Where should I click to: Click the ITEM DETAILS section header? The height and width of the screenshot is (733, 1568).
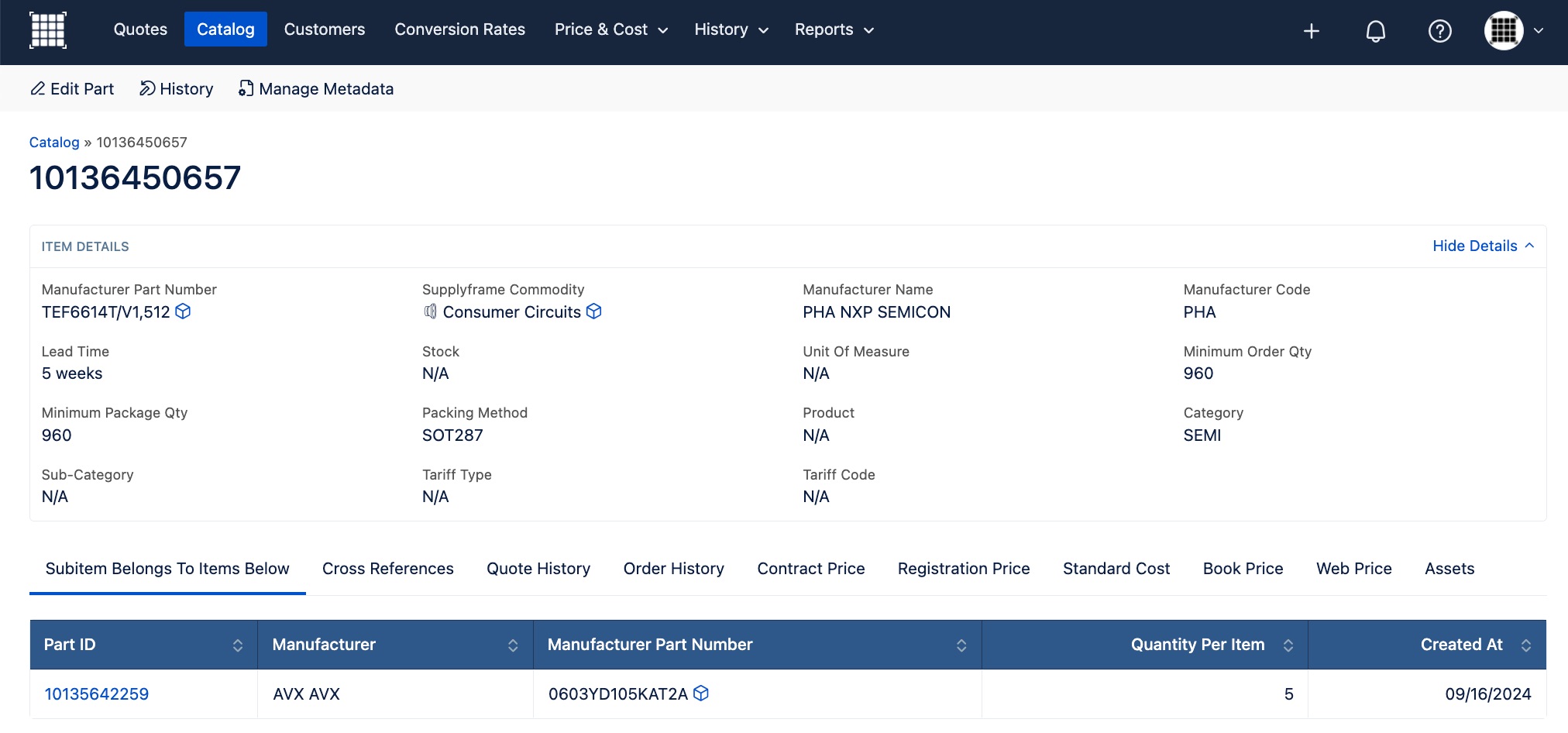point(85,246)
